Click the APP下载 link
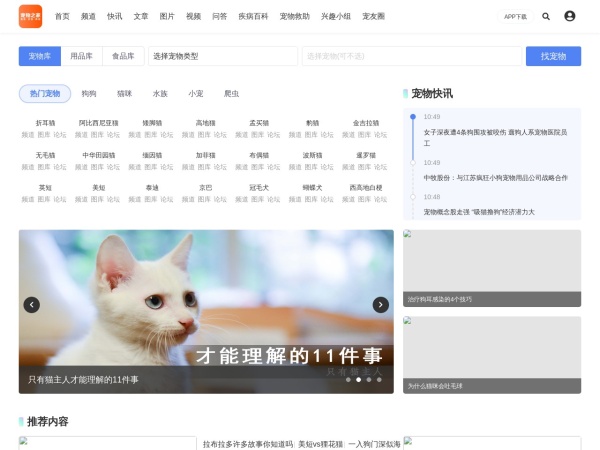This screenshot has width=600, height=450. point(515,16)
